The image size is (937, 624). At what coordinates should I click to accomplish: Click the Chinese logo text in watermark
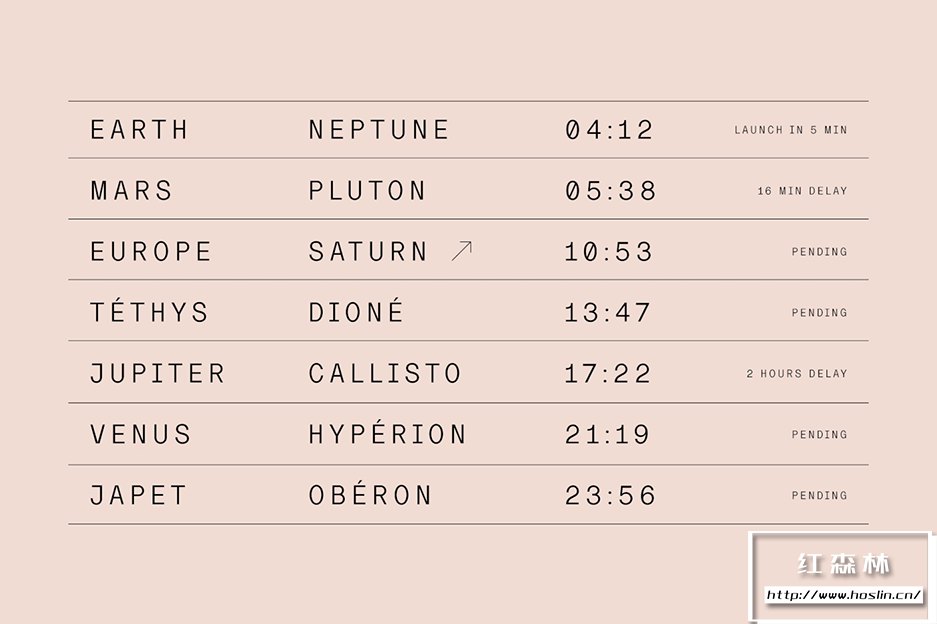(843, 565)
